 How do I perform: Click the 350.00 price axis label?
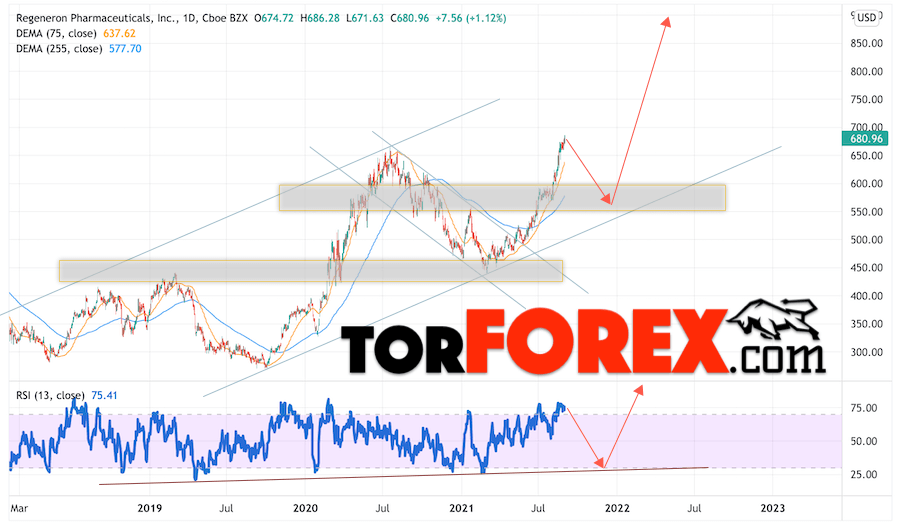pos(867,324)
